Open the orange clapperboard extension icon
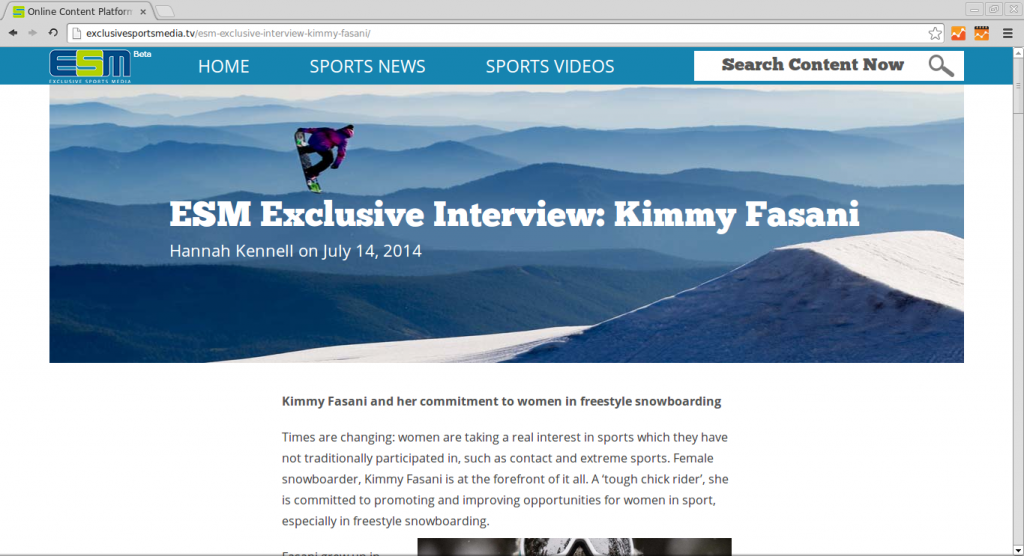The image size is (1024, 556). [x=982, y=33]
